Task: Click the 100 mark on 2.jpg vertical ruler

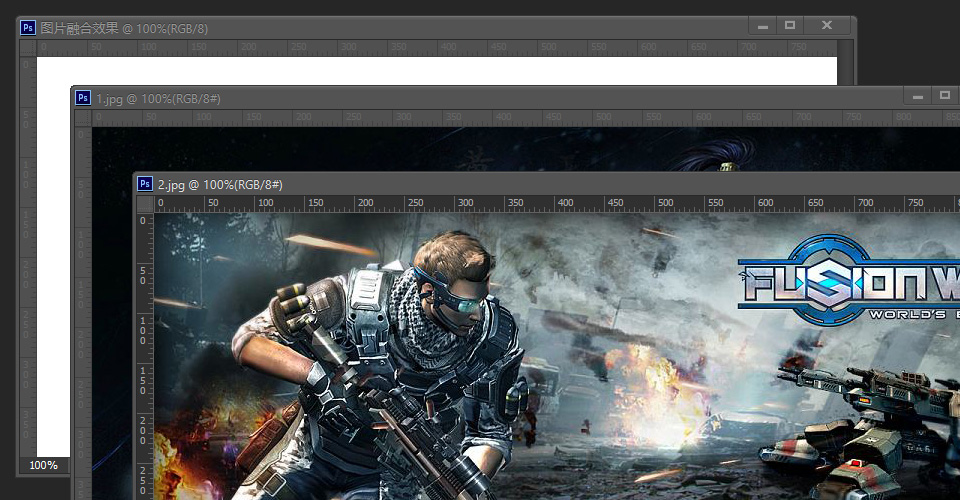Action: (x=143, y=330)
